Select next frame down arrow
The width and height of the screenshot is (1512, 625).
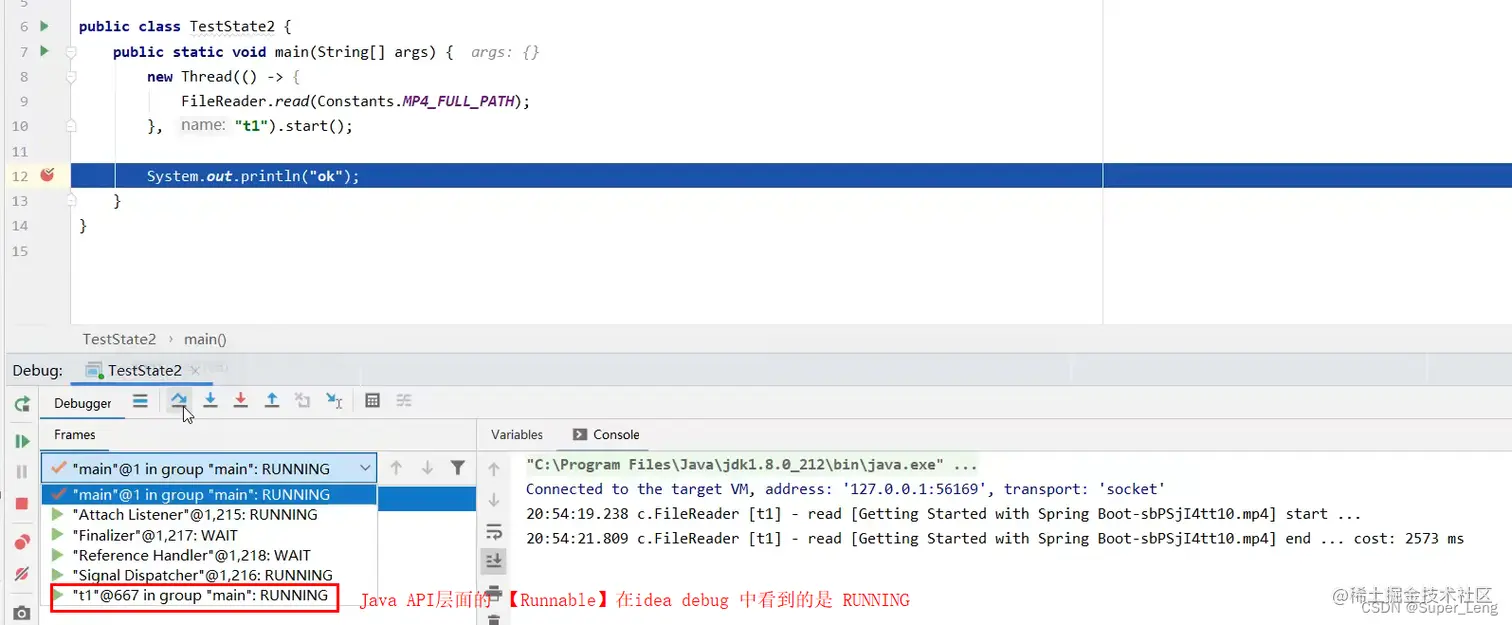coord(427,468)
